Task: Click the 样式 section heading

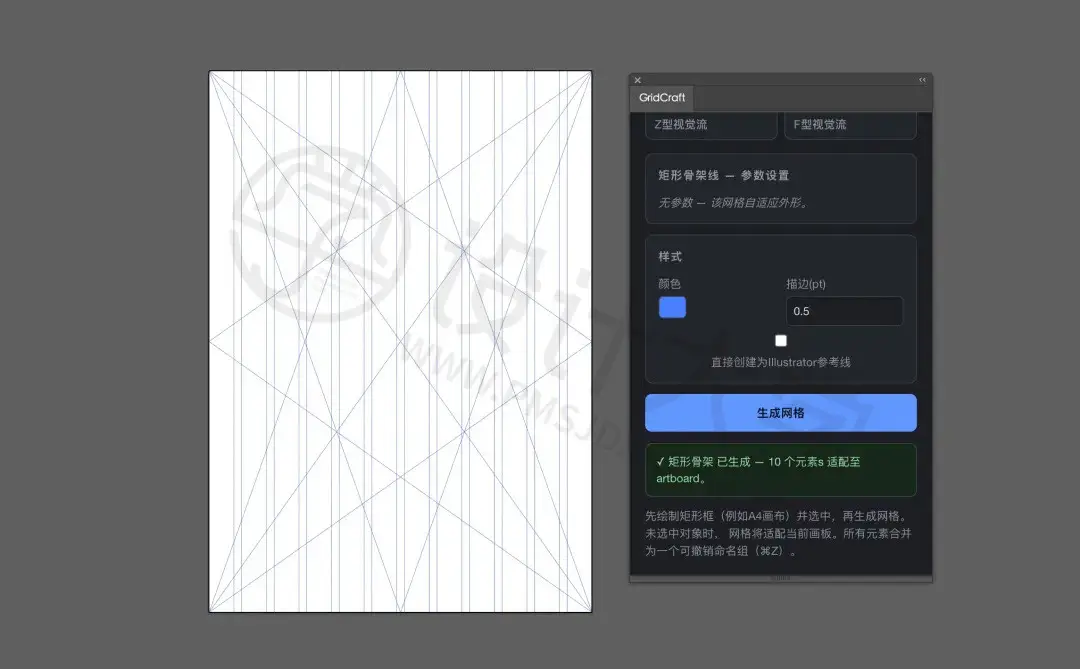Action: [x=669, y=256]
